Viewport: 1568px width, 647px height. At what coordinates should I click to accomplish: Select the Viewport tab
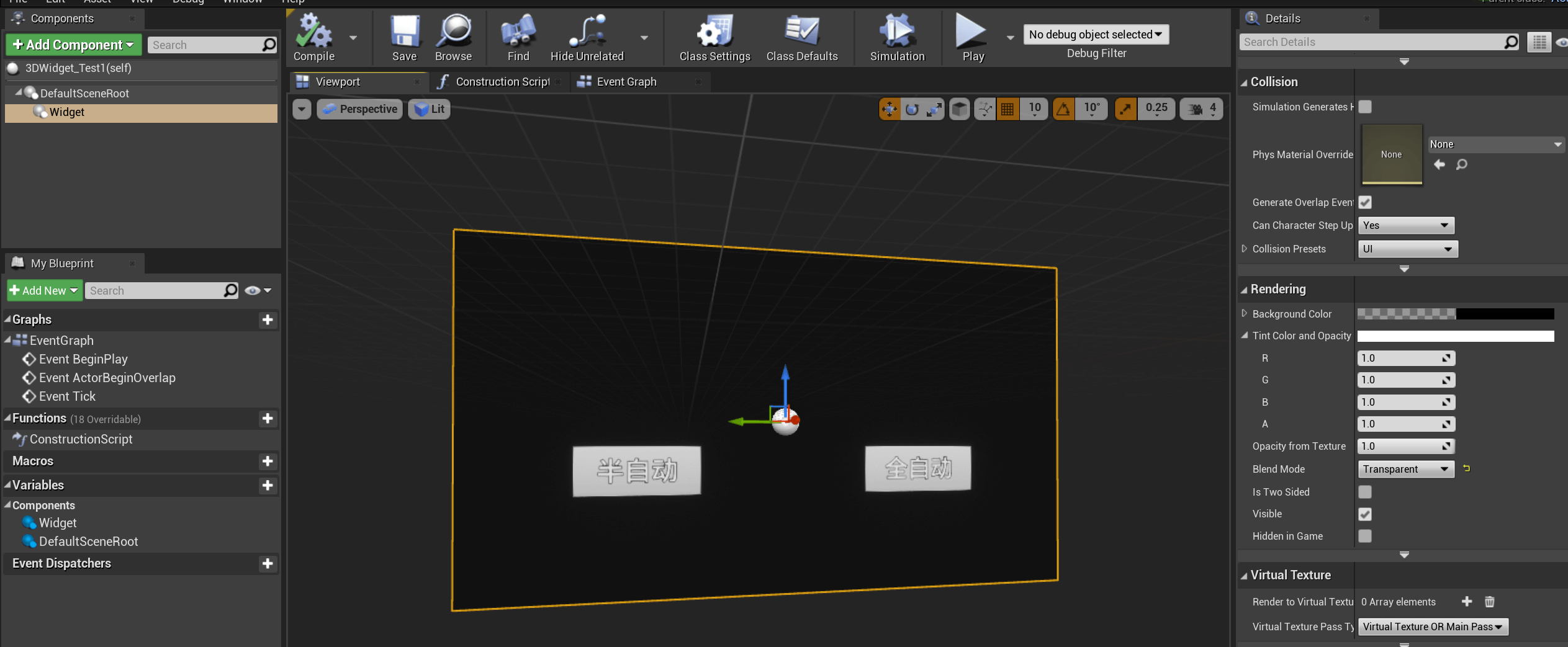[x=359, y=82]
